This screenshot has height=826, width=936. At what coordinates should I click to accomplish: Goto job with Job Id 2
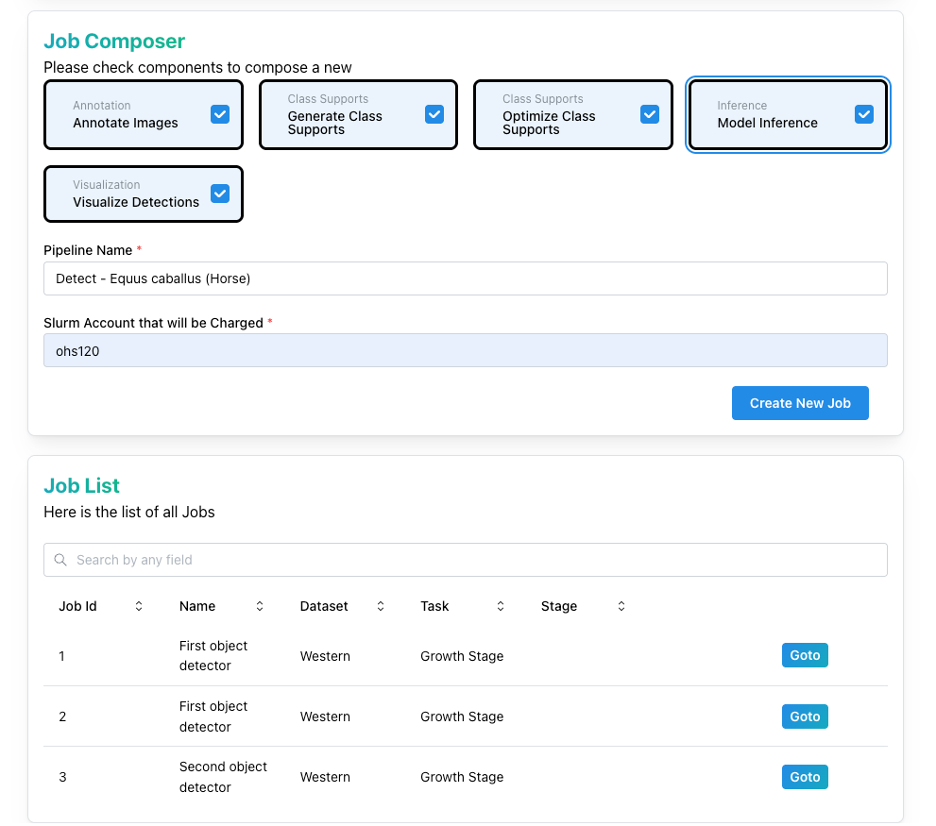(805, 716)
